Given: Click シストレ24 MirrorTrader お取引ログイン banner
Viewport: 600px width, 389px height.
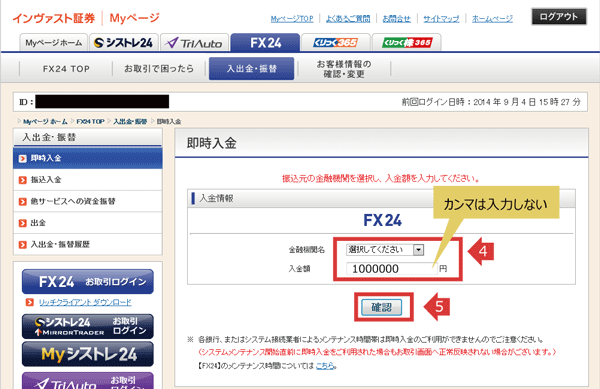Looking at the screenshot, I should point(88,327).
